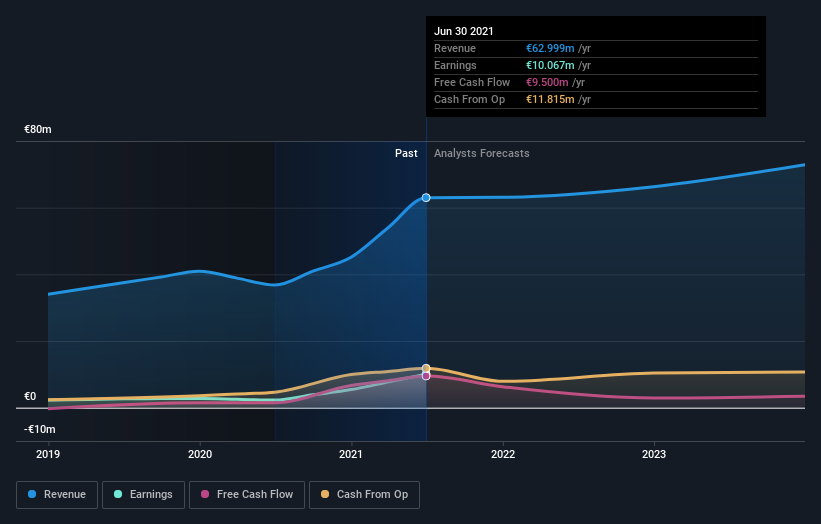821x524 pixels.
Task: Click the 2019 x-axis label
Action: point(48,454)
